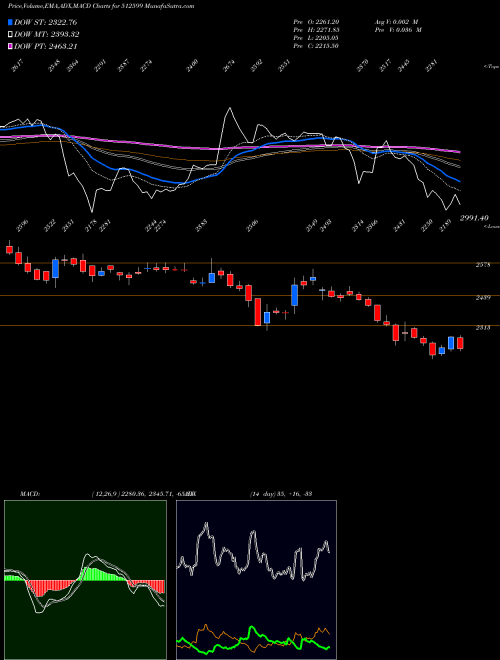The width and height of the screenshot is (500, 660).
Task: Click the 2578 horizontal level label
Action: (x=483, y=265)
